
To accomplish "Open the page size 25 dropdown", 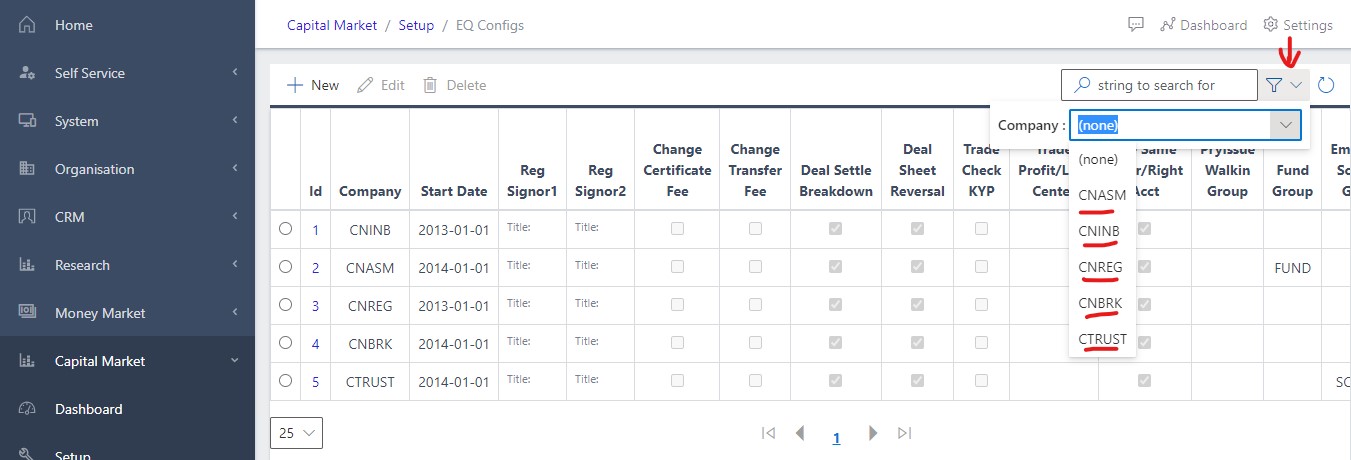I will 297,433.
